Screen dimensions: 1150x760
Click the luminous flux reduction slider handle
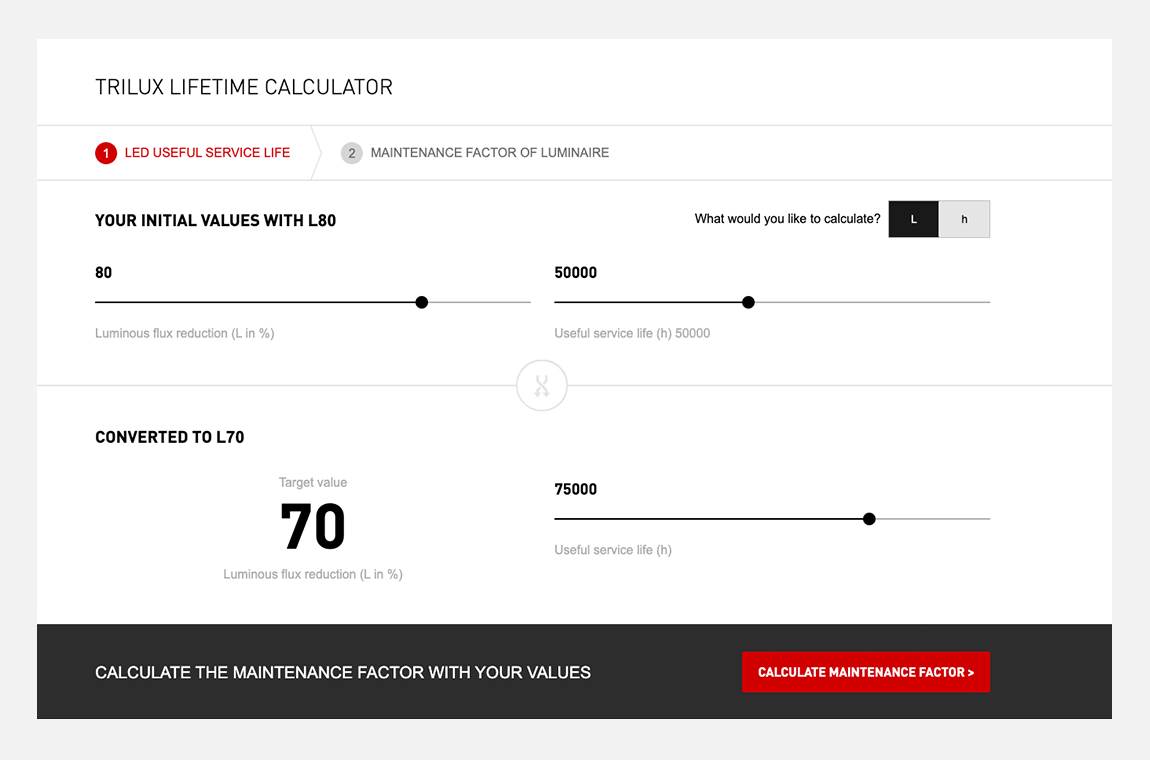coord(422,302)
